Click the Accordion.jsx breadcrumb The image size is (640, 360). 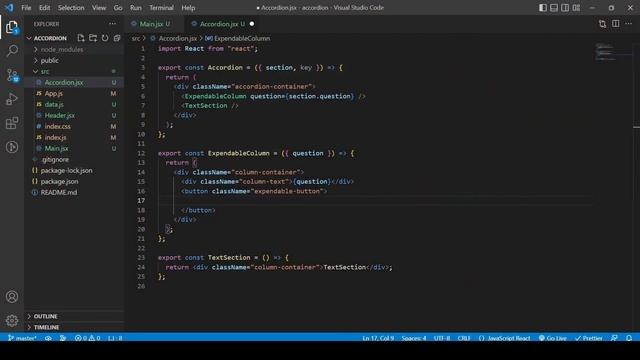178,38
